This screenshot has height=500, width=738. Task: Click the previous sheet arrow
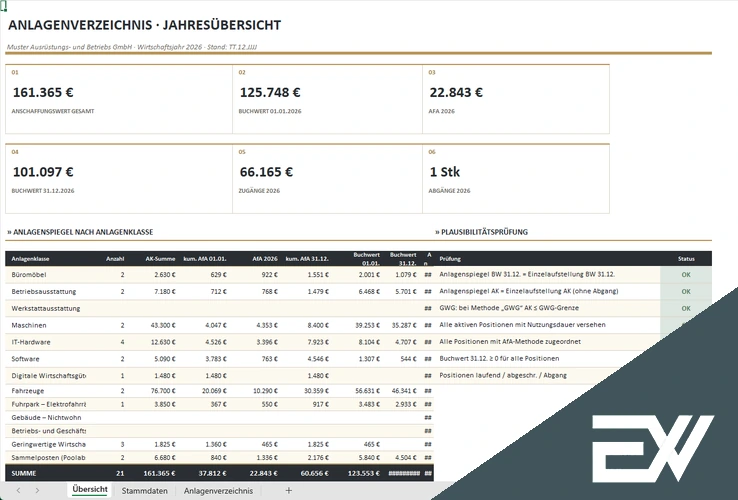[18, 490]
